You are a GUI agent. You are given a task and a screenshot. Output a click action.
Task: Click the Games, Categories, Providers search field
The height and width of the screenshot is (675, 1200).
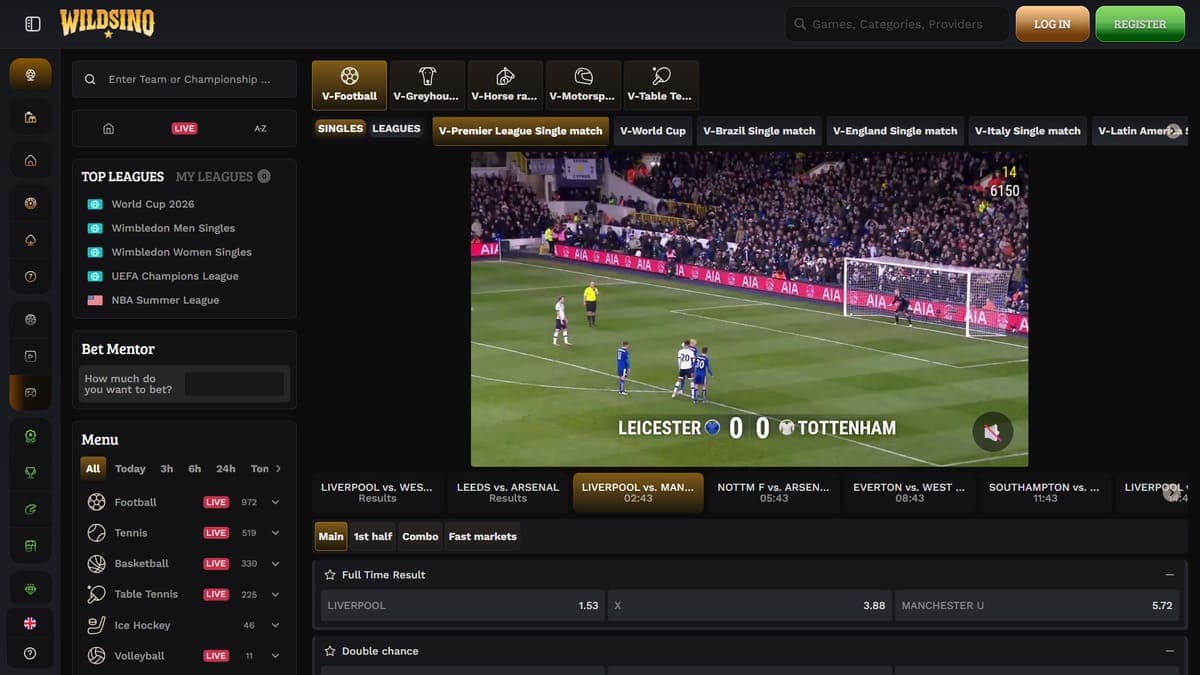click(x=897, y=24)
